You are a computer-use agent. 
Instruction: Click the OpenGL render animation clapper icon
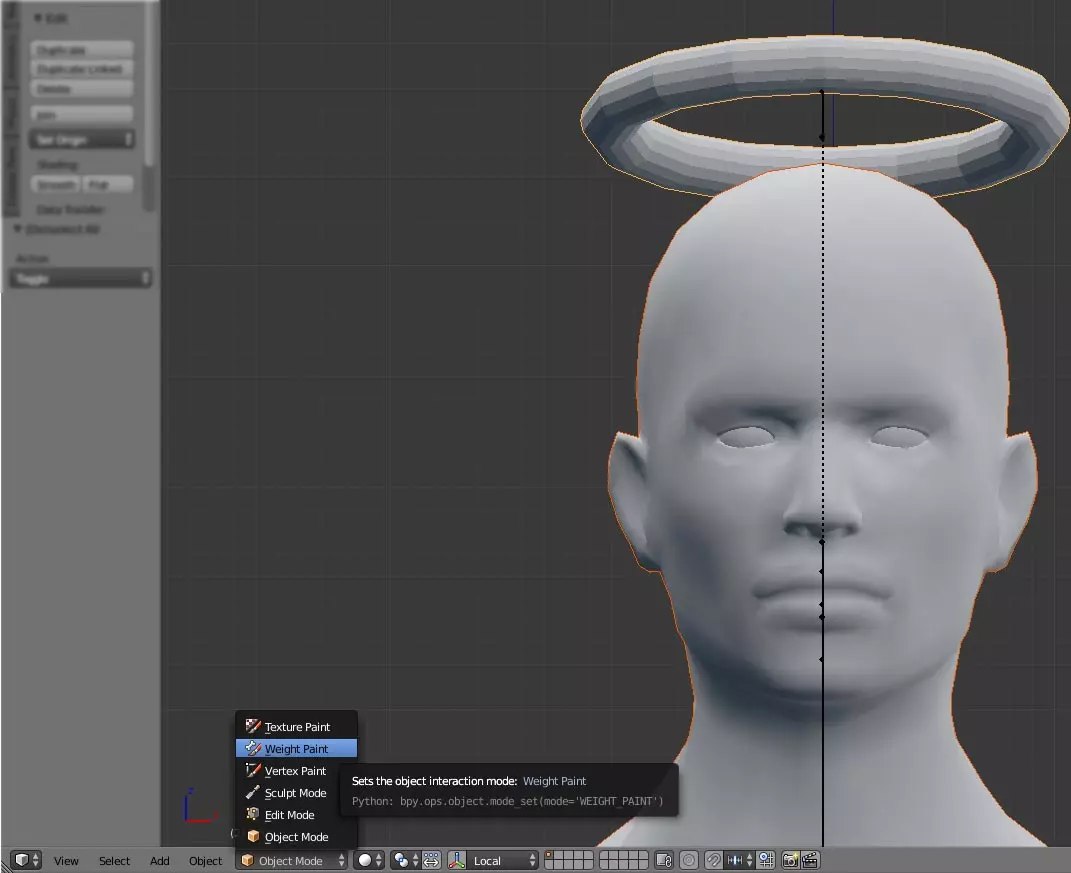pos(810,860)
